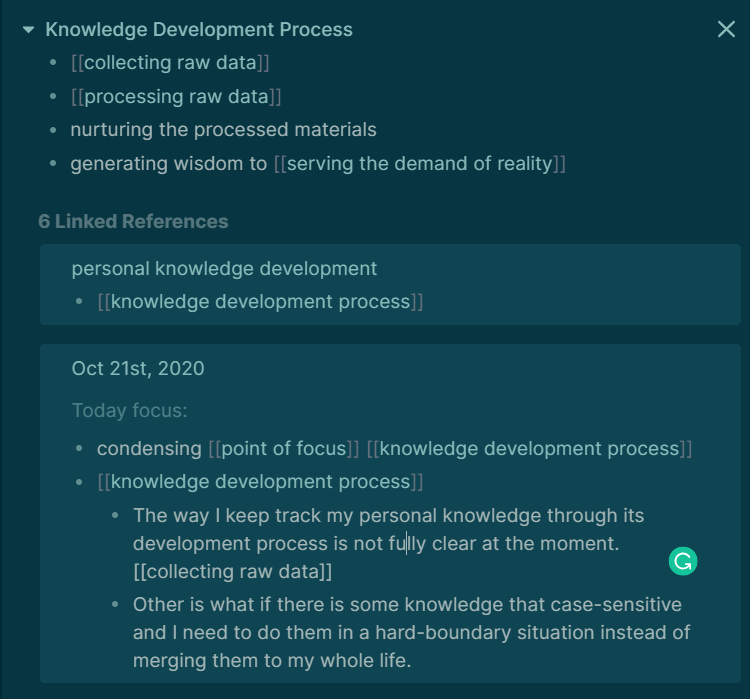Open the personal knowledge development reference page
The image size is (750, 699).
click(x=224, y=269)
